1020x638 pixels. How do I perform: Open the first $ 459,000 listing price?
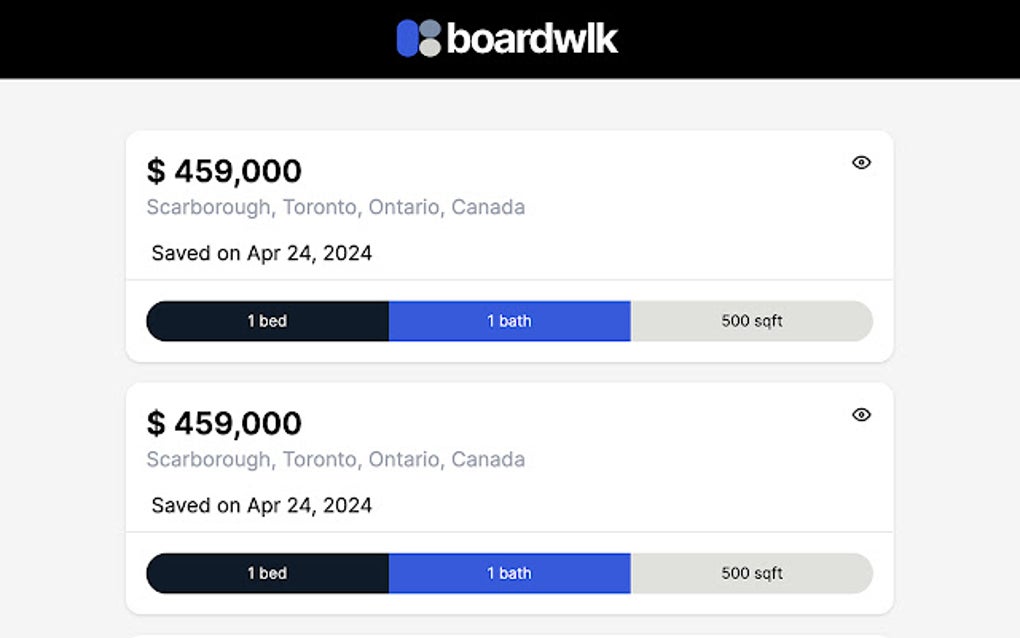(x=224, y=171)
